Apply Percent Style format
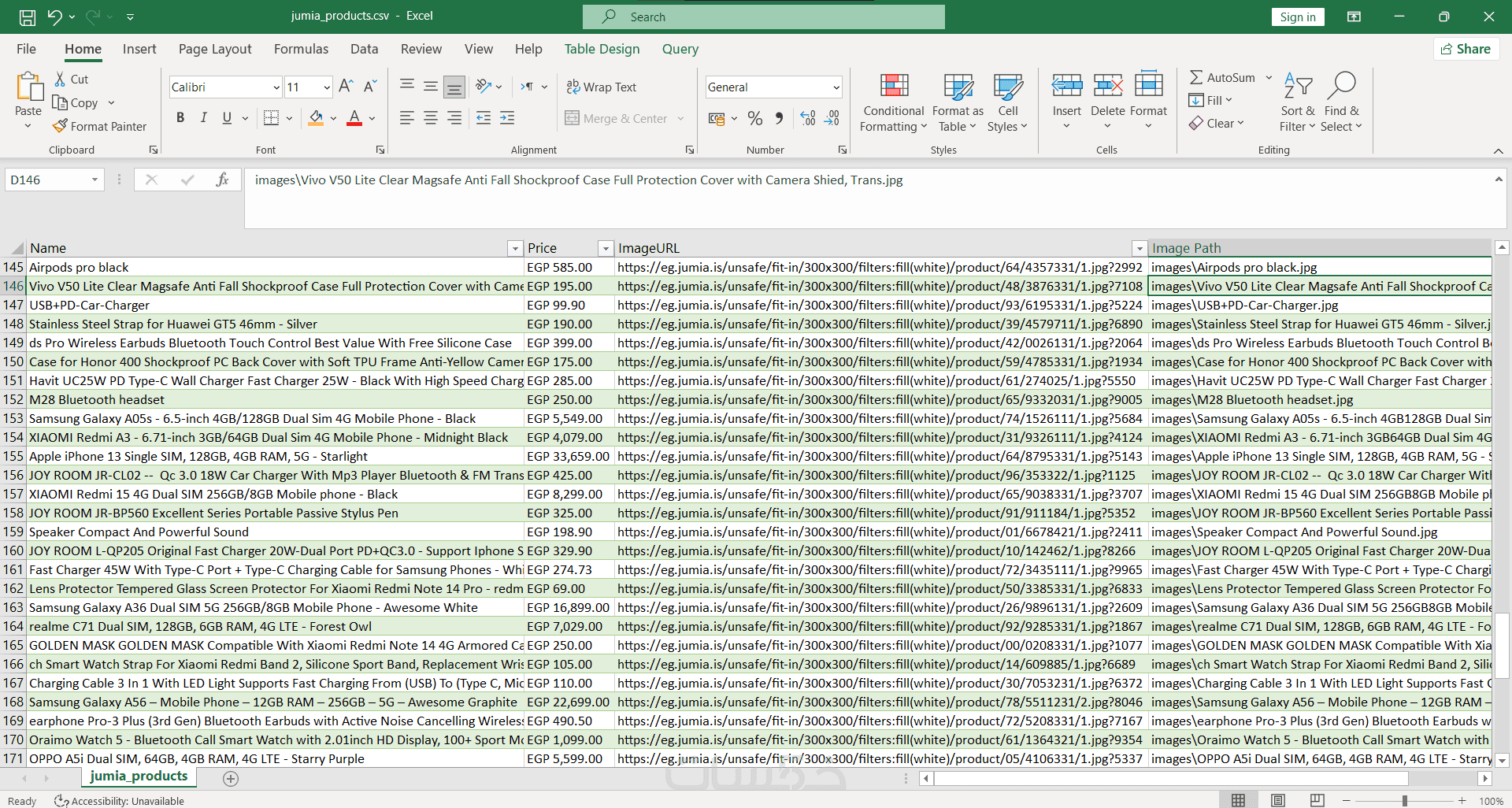Image resolution: width=1512 pixels, height=808 pixels. coord(755,118)
